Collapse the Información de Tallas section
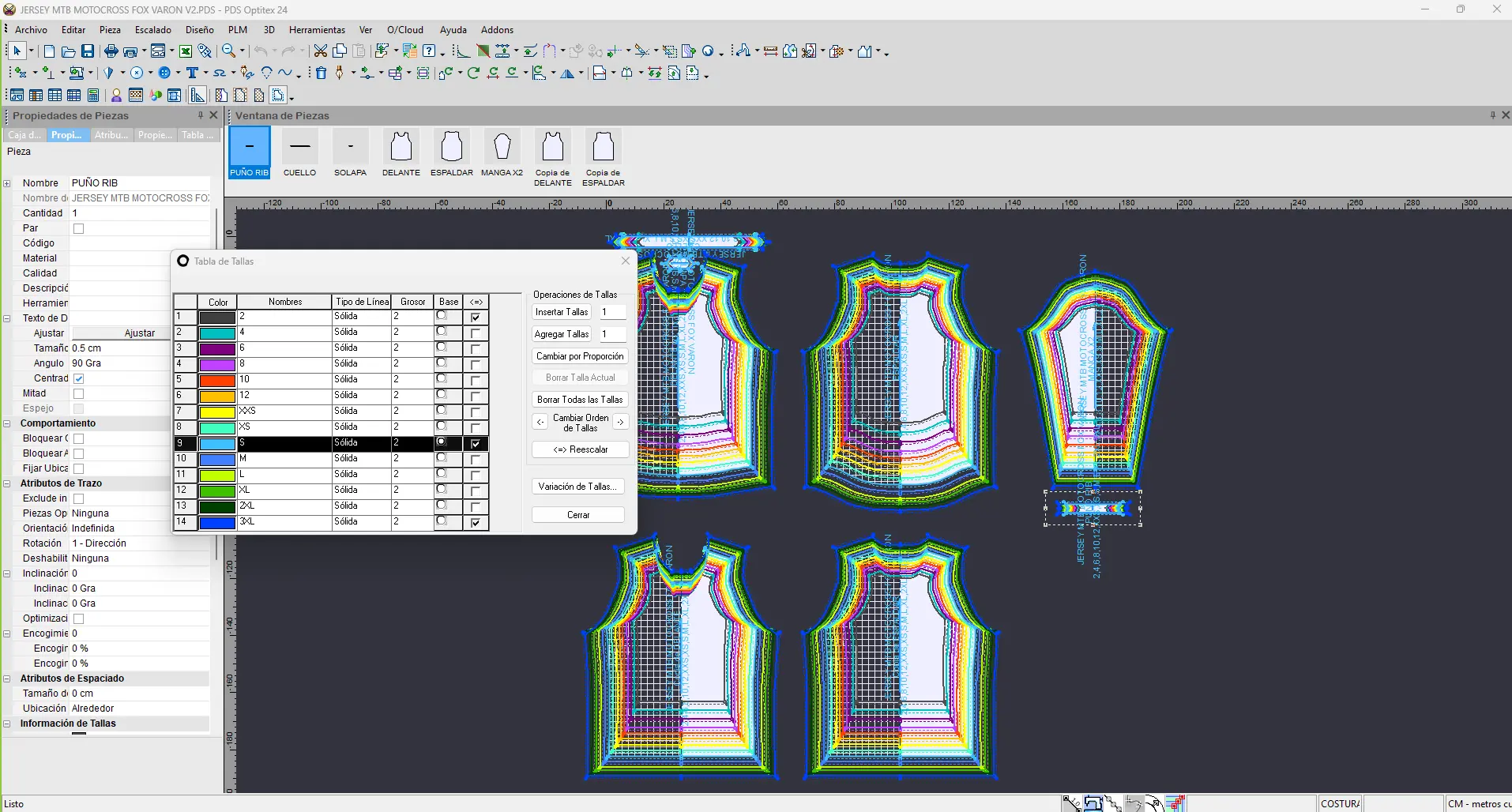 (x=7, y=724)
